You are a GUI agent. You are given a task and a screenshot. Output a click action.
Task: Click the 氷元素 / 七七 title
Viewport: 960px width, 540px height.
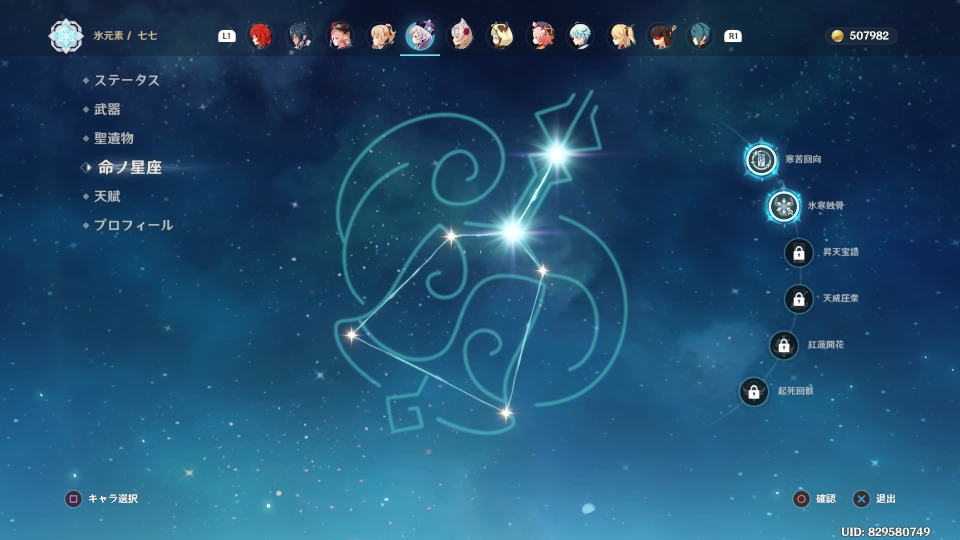[x=126, y=36]
